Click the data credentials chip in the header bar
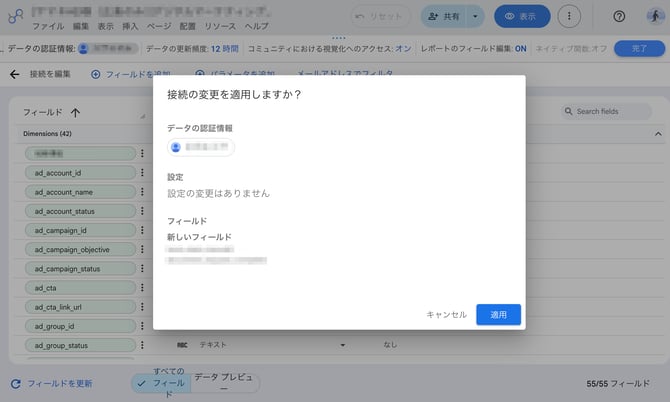Screen dimensions: 670x402 (x=109, y=49)
